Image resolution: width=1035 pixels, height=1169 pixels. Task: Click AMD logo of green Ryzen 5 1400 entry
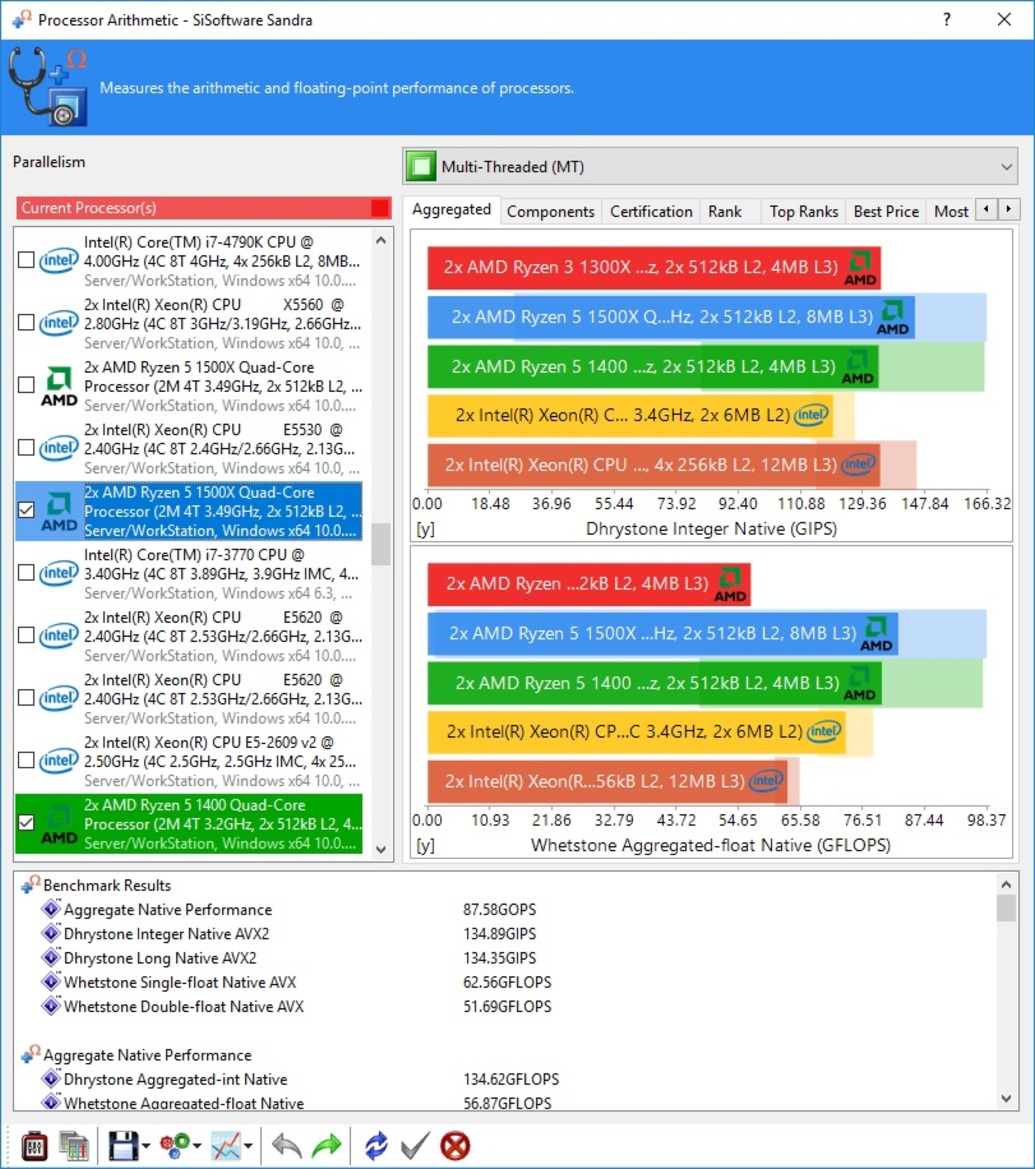59,825
